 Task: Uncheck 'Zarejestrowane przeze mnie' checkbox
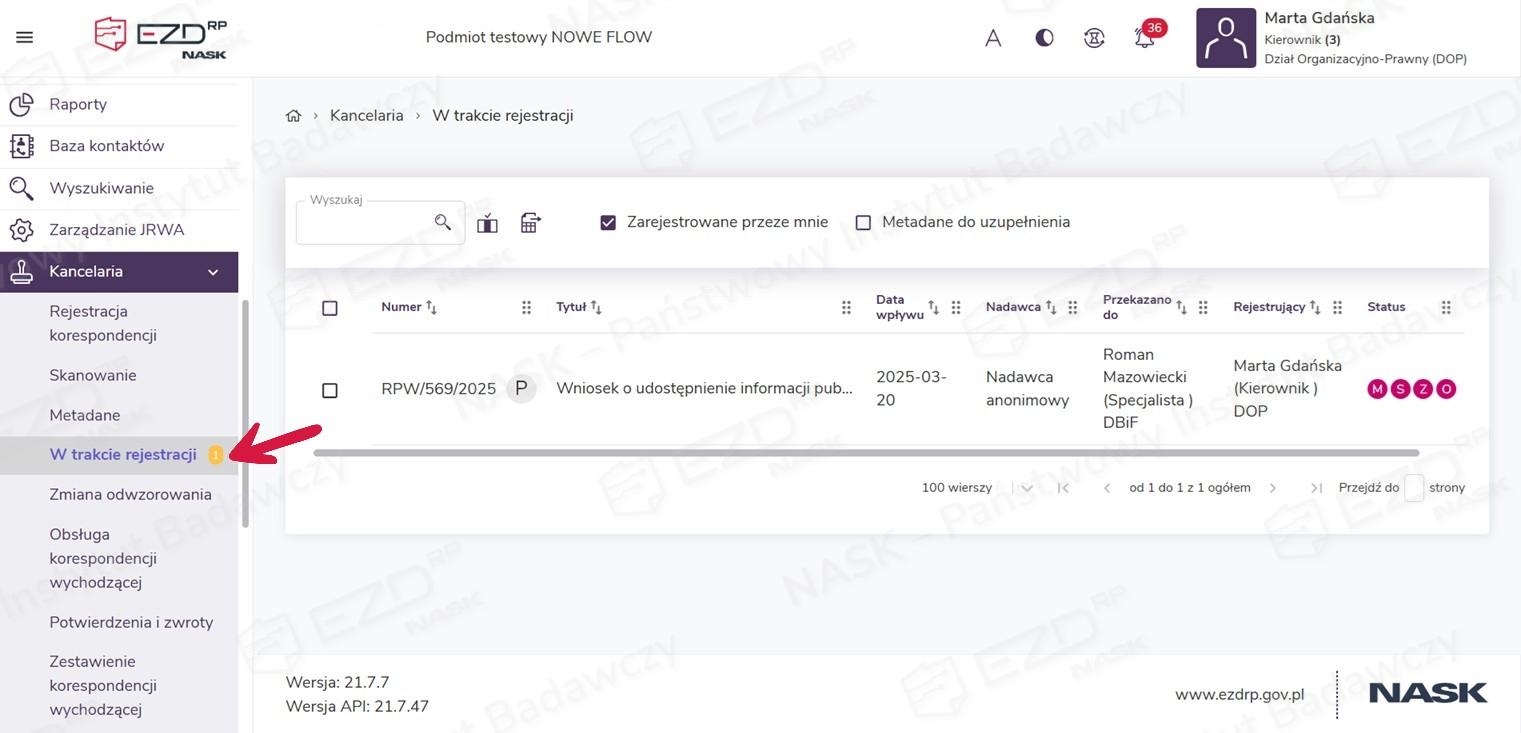coord(608,222)
